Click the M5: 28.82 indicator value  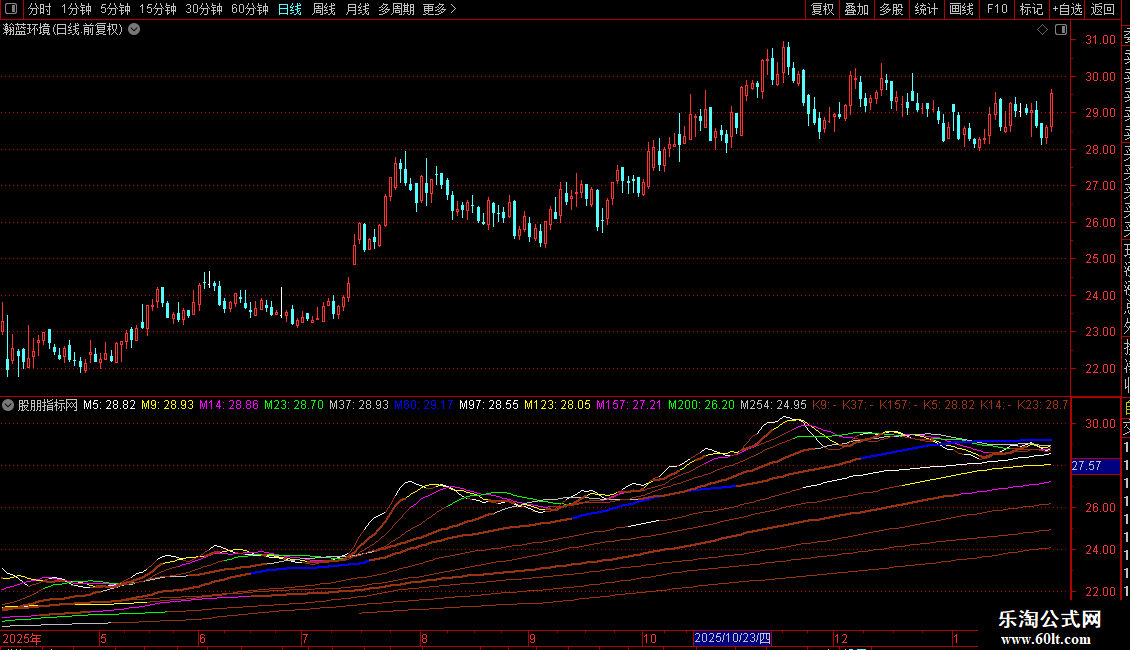point(110,405)
